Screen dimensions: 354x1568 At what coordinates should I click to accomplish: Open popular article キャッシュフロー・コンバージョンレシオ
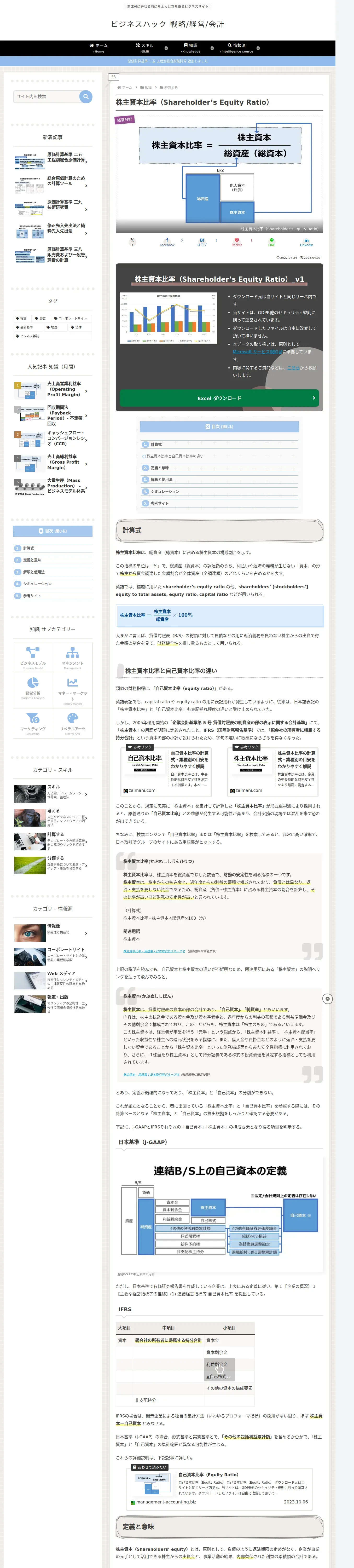[x=53, y=438]
